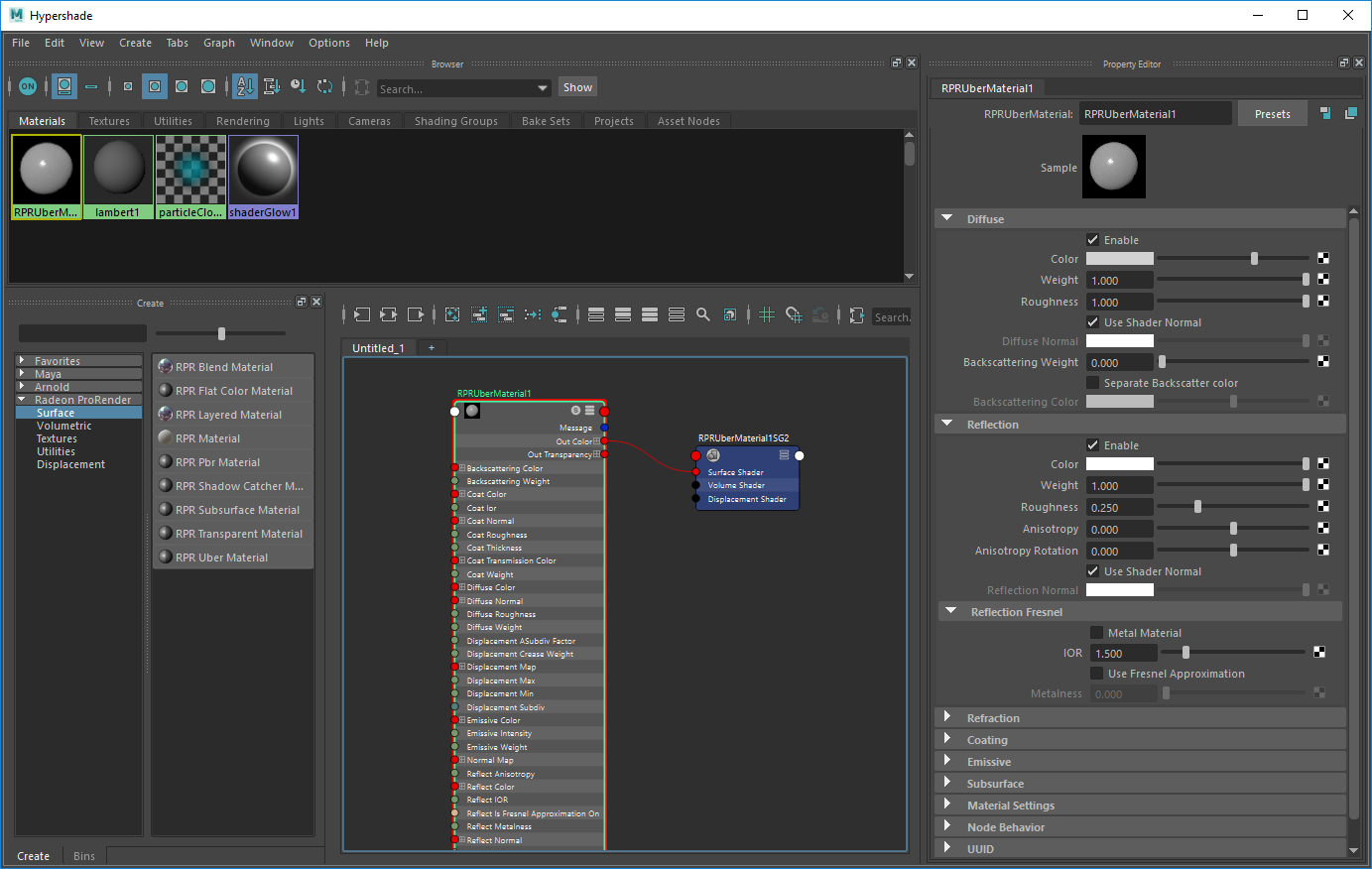
Task: Create RPR Shadow Catcher Material
Action: click(x=233, y=486)
